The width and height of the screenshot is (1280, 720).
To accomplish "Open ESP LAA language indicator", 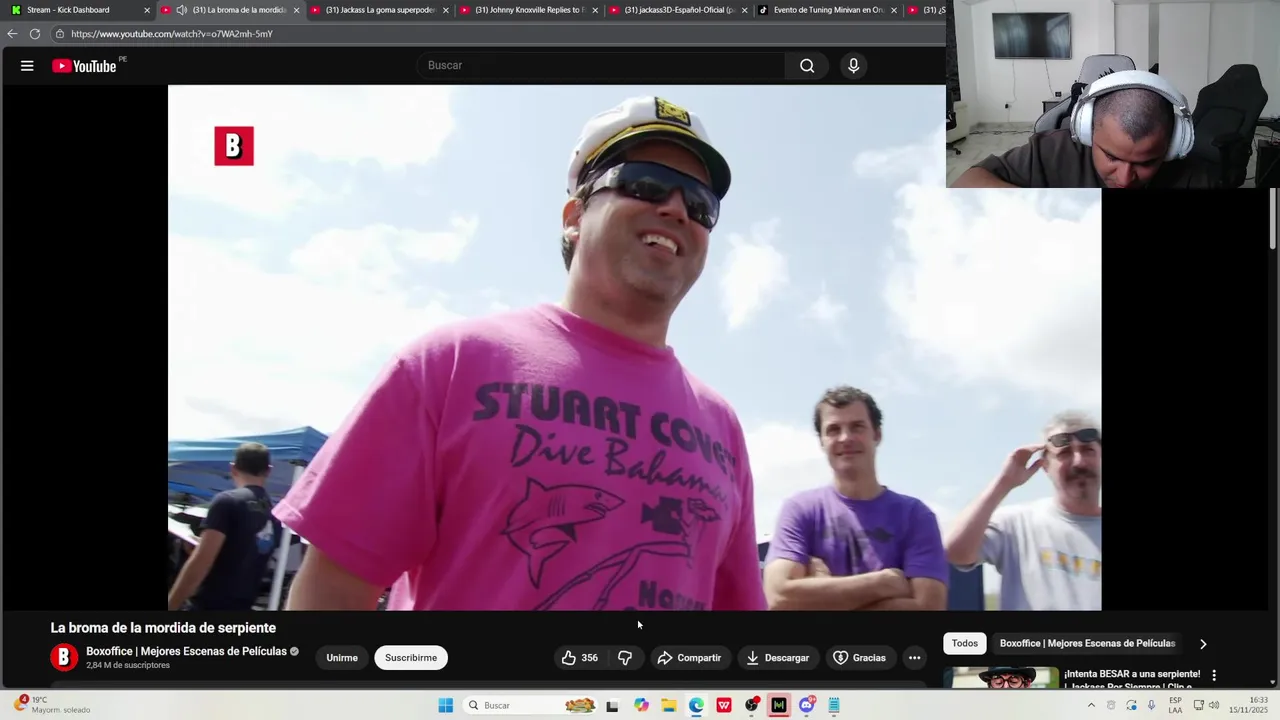I will (x=1175, y=705).
